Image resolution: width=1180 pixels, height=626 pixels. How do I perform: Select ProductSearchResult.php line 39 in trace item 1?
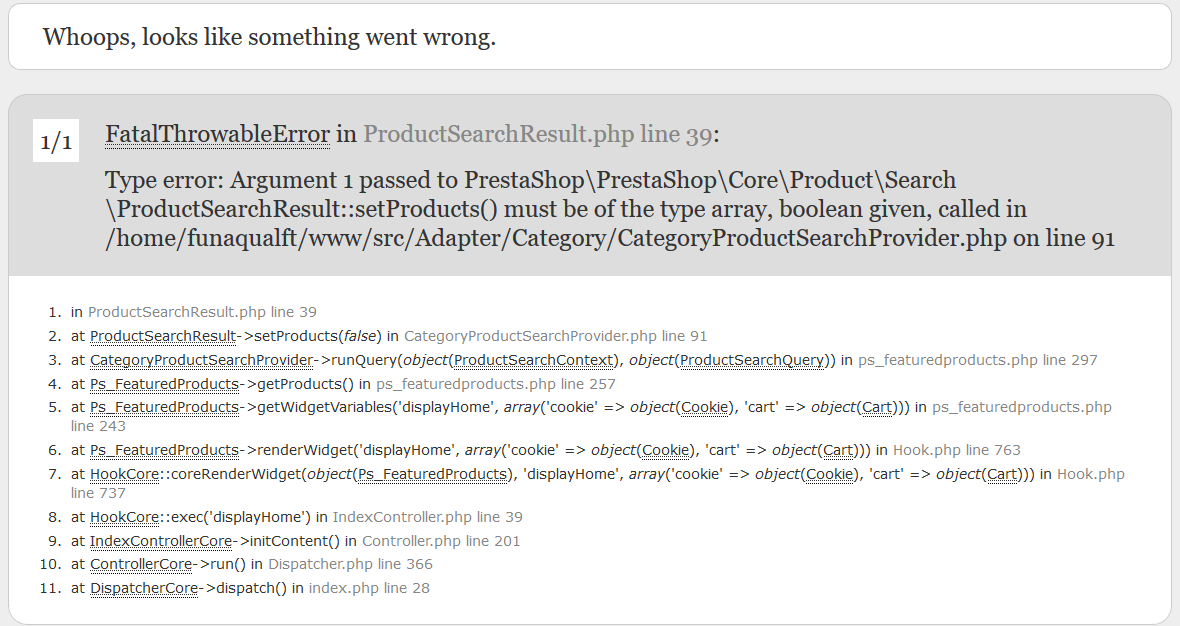tap(202, 311)
